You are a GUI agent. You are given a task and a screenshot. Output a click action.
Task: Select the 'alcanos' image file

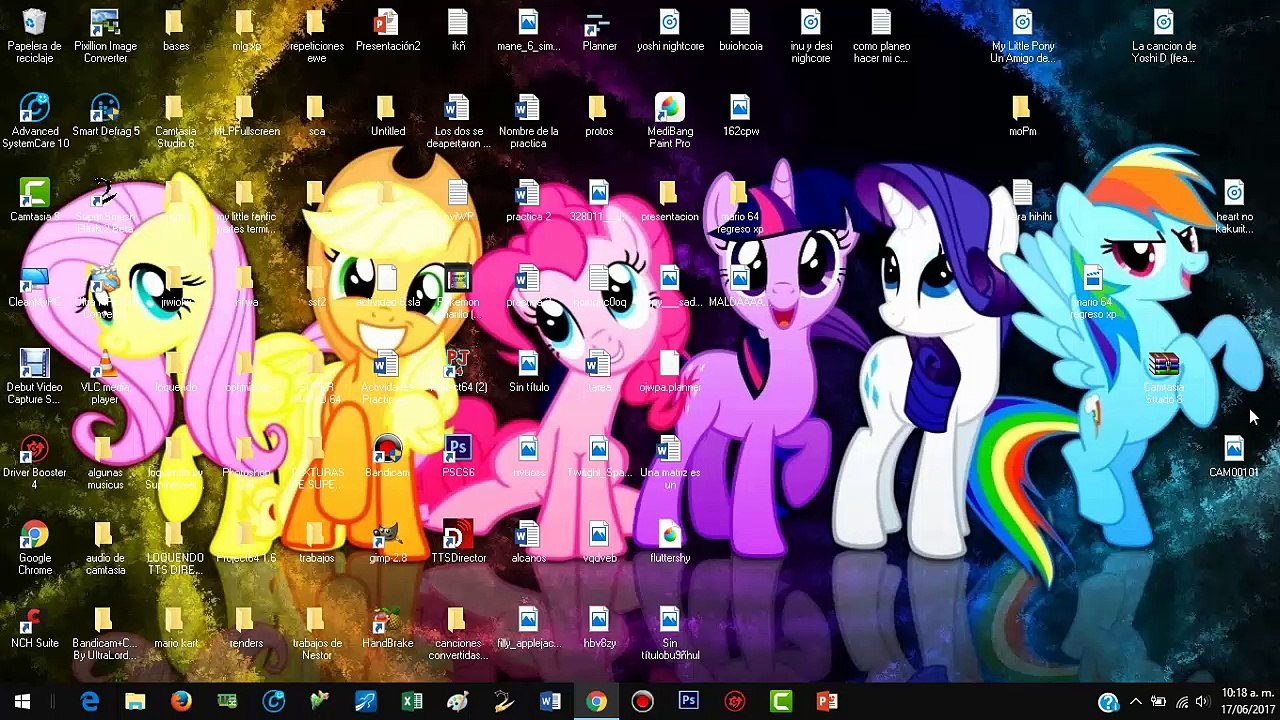coord(528,543)
